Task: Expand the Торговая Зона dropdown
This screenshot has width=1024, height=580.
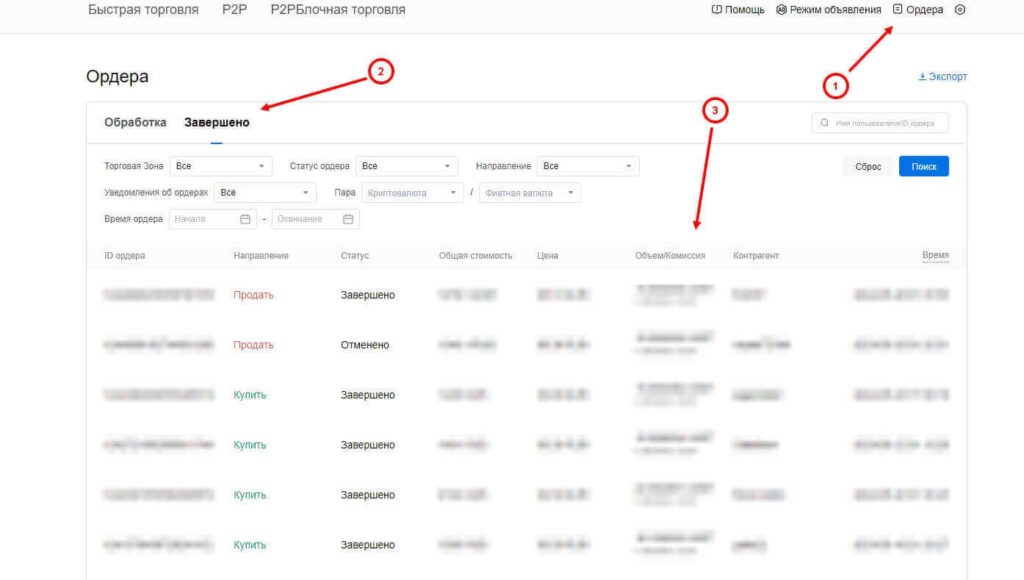Action: point(220,166)
